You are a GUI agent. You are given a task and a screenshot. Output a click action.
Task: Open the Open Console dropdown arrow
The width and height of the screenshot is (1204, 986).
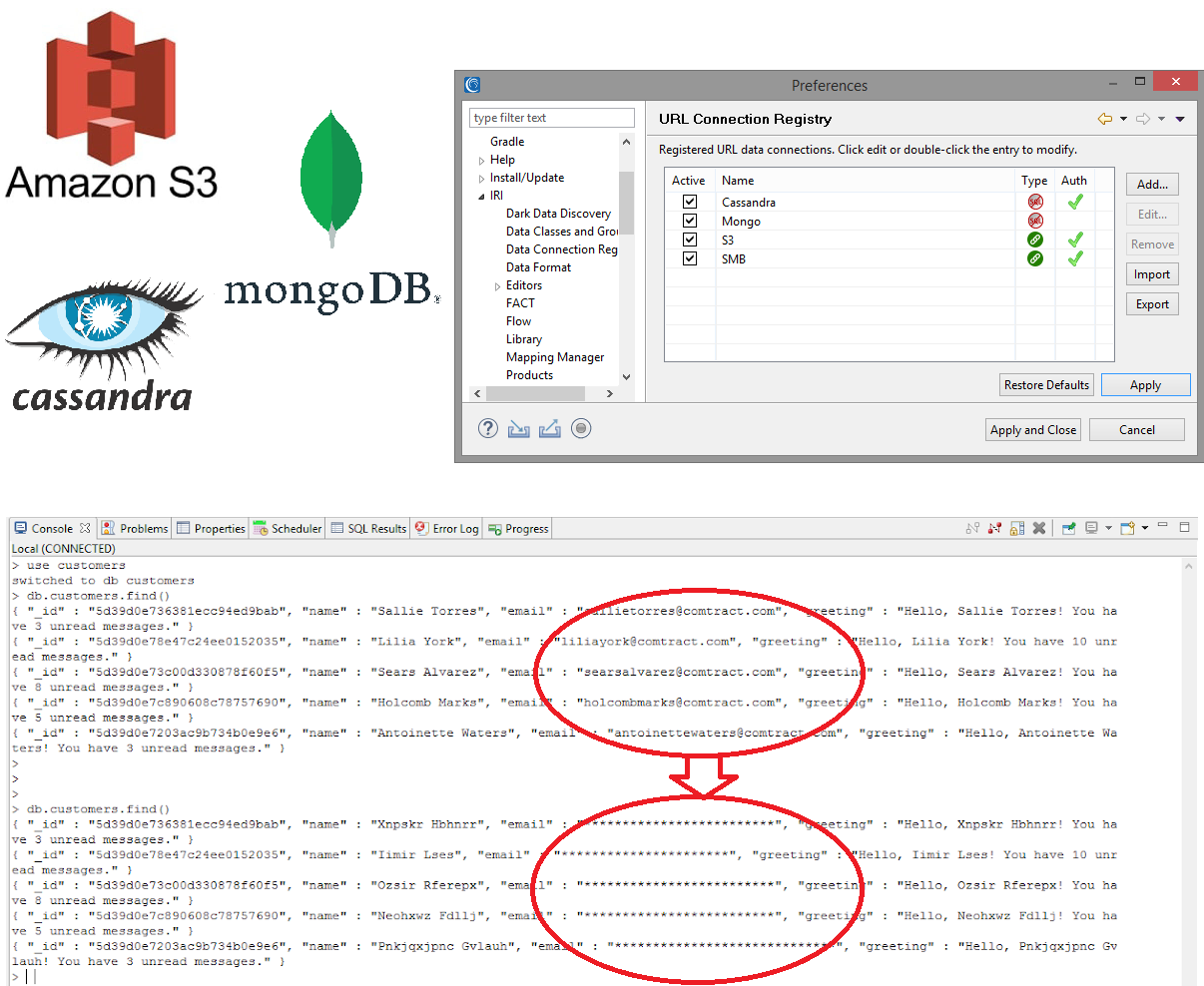pyautogui.click(x=1145, y=528)
